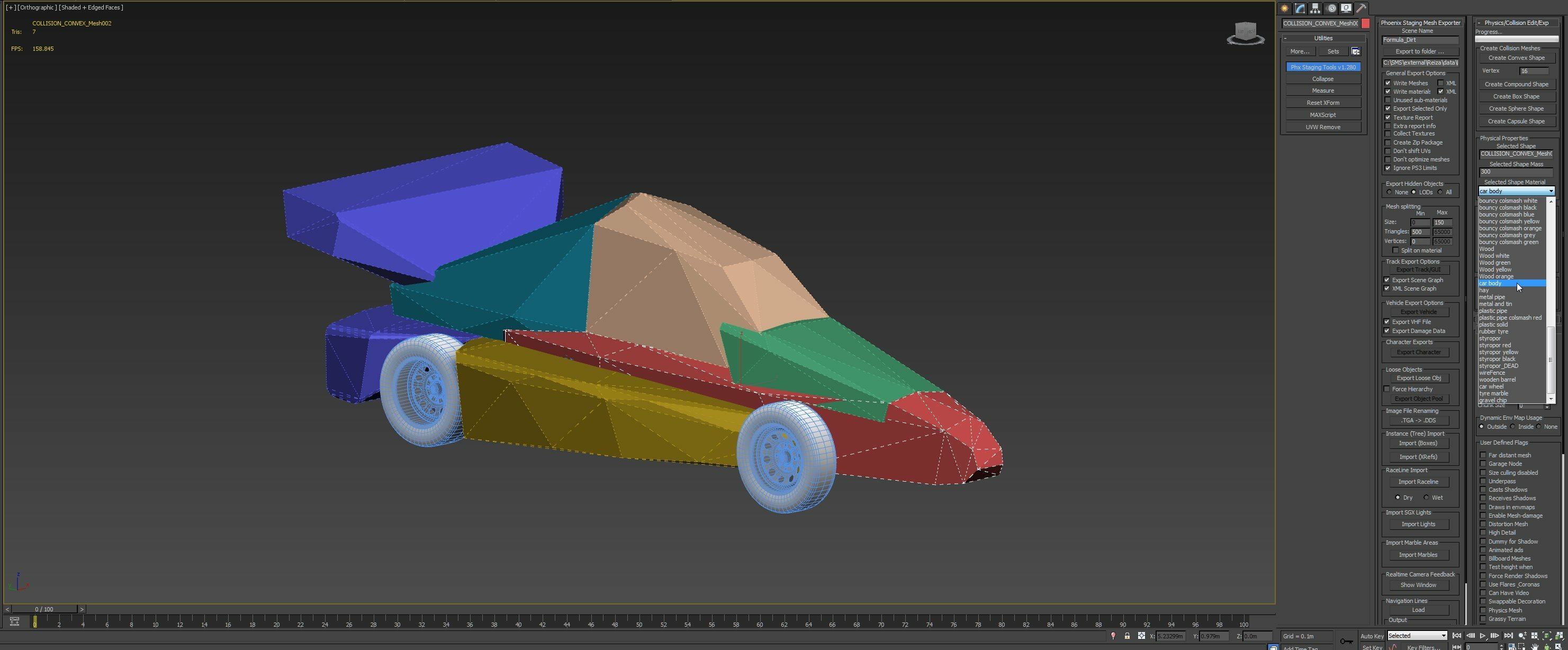Open the Hierarchy command panel tab

pos(1315,8)
